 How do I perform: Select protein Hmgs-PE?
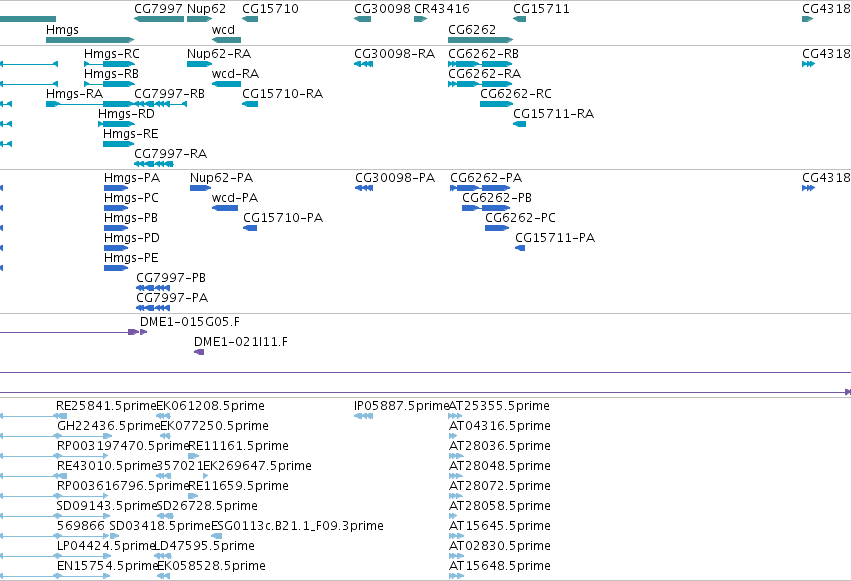(x=131, y=258)
